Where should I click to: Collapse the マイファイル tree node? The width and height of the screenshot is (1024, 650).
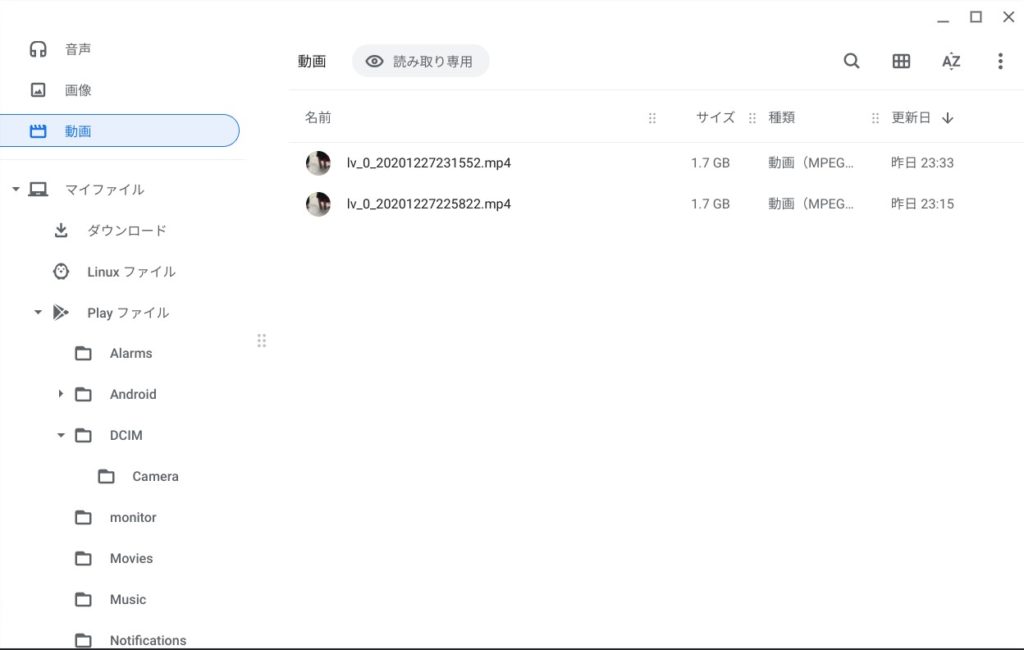(16, 189)
